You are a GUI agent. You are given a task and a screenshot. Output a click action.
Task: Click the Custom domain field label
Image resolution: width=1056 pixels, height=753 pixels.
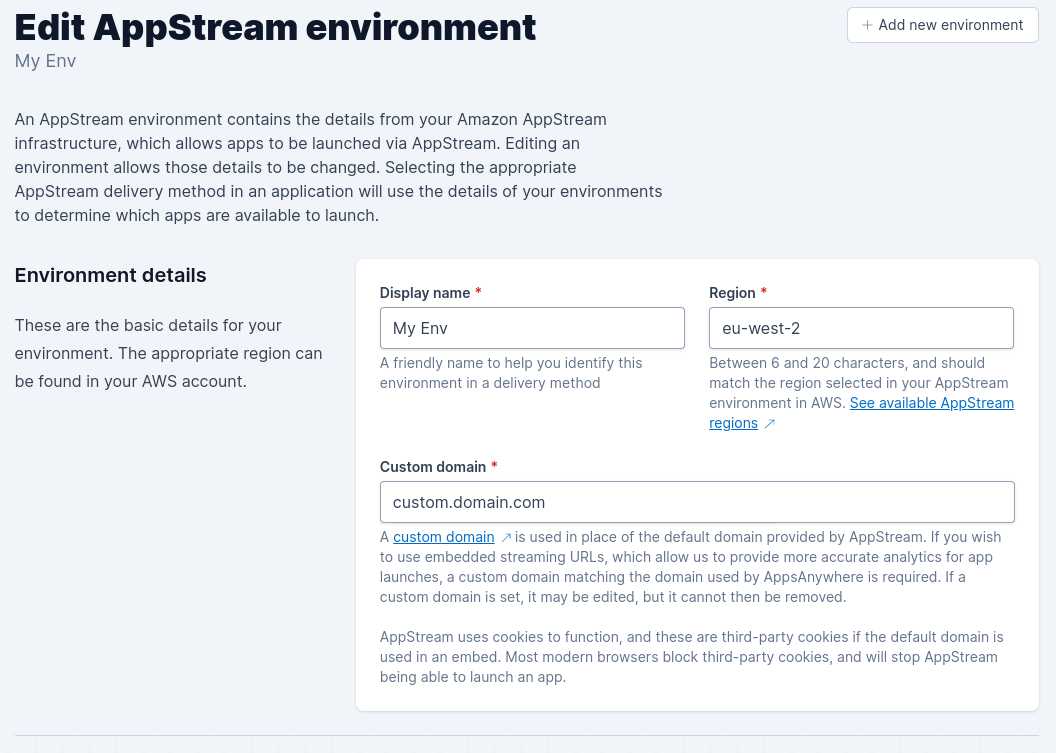tap(432, 467)
